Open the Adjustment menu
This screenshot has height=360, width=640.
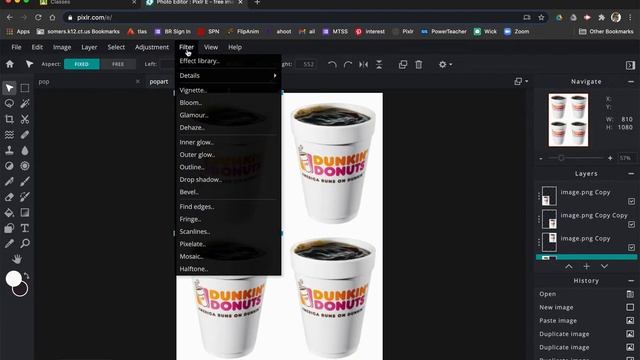click(151, 47)
